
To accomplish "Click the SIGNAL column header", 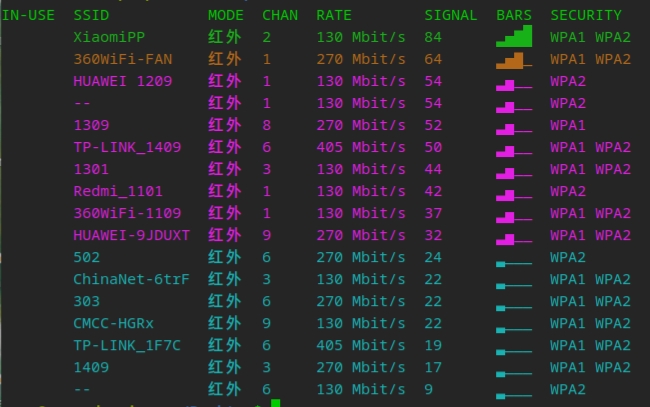I will pos(451,15).
